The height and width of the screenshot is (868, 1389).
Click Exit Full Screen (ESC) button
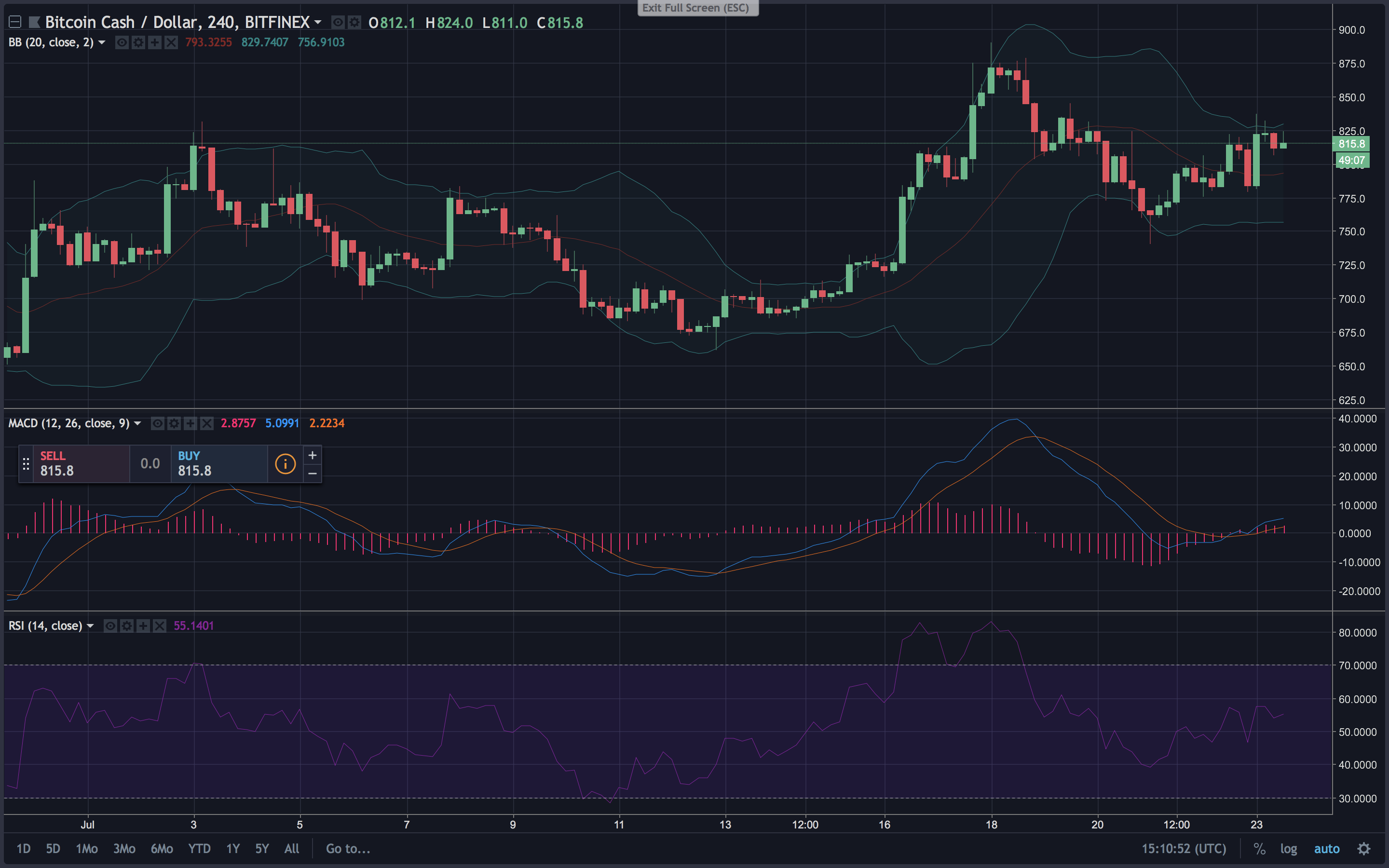point(697,7)
